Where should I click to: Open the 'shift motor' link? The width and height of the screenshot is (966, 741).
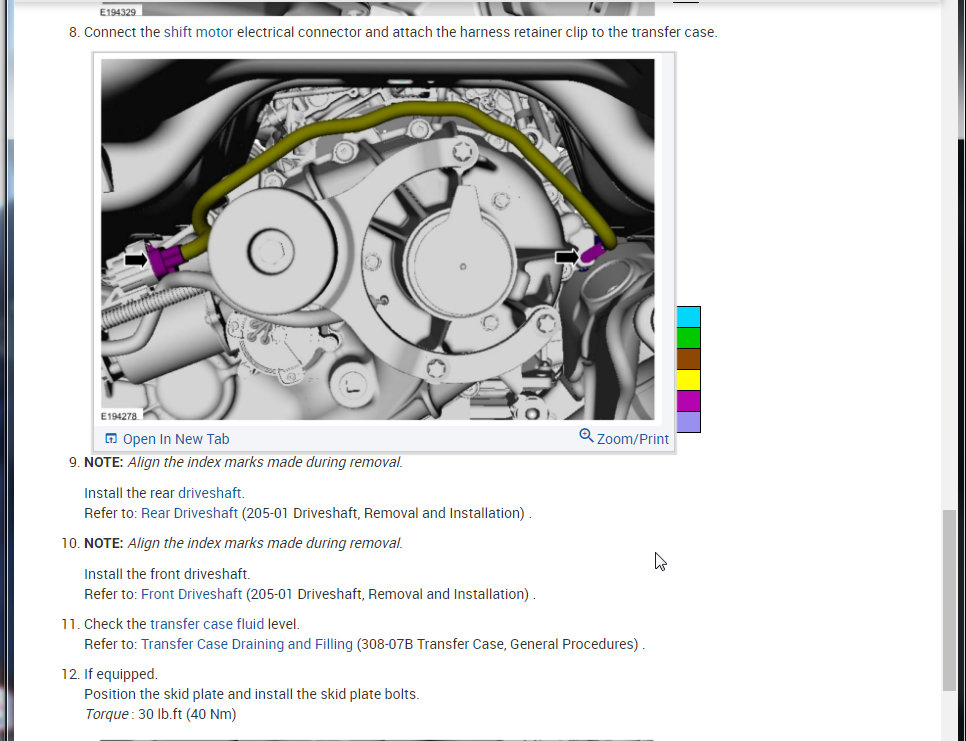(198, 32)
